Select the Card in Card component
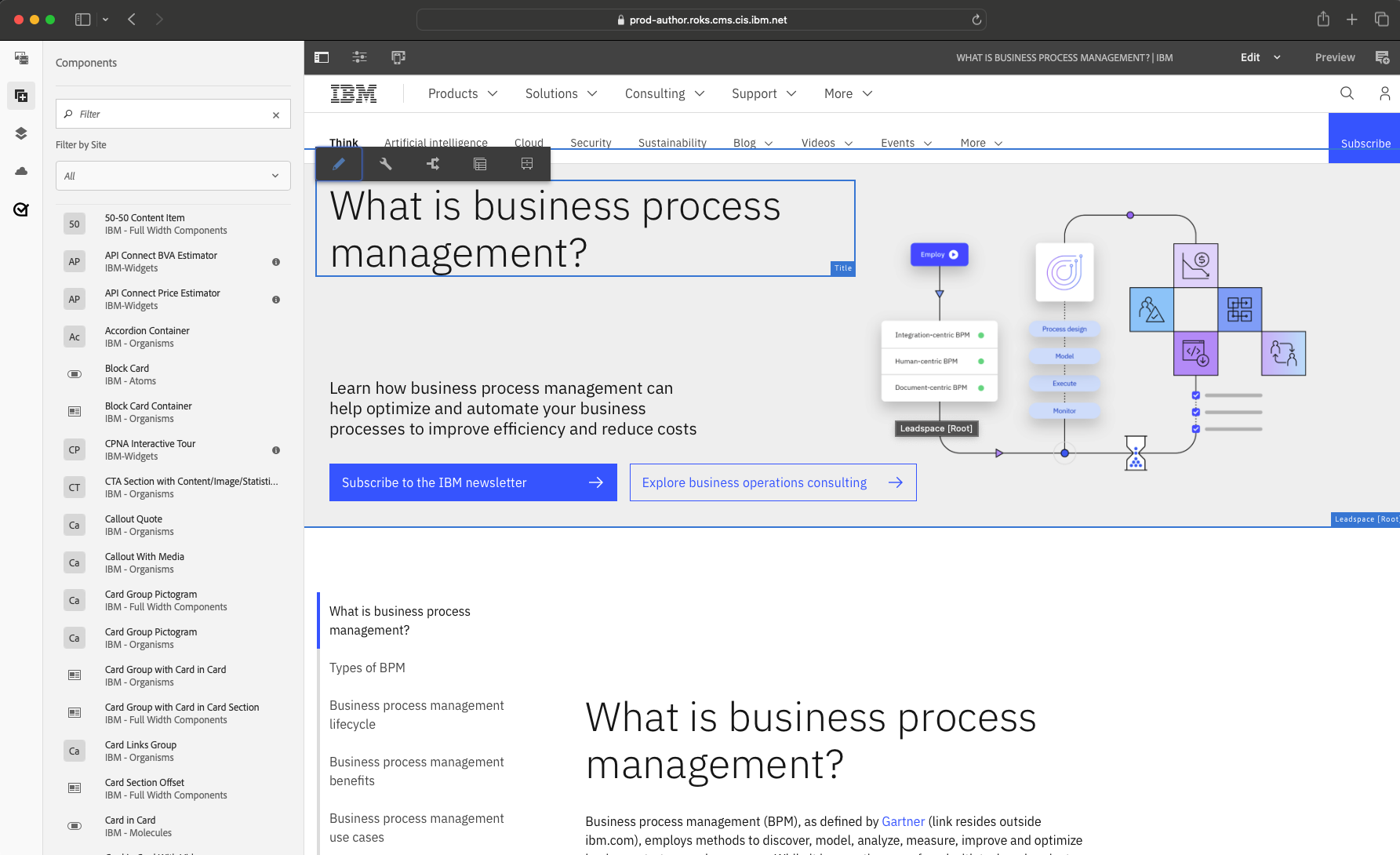This screenshot has height=855, width=1400. [x=173, y=827]
